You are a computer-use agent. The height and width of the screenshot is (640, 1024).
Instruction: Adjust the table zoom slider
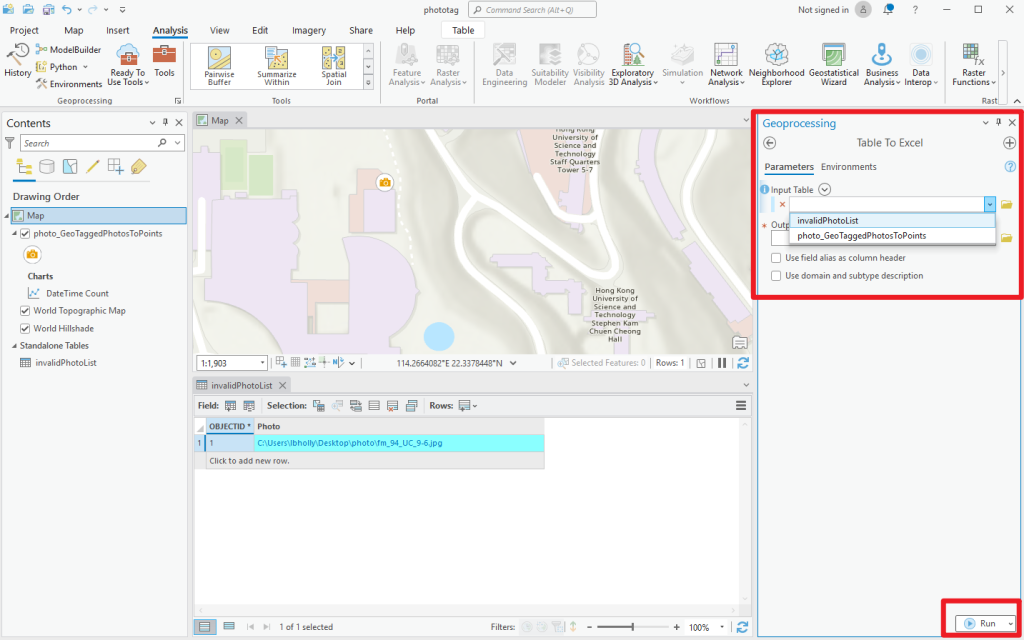tap(632, 627)
